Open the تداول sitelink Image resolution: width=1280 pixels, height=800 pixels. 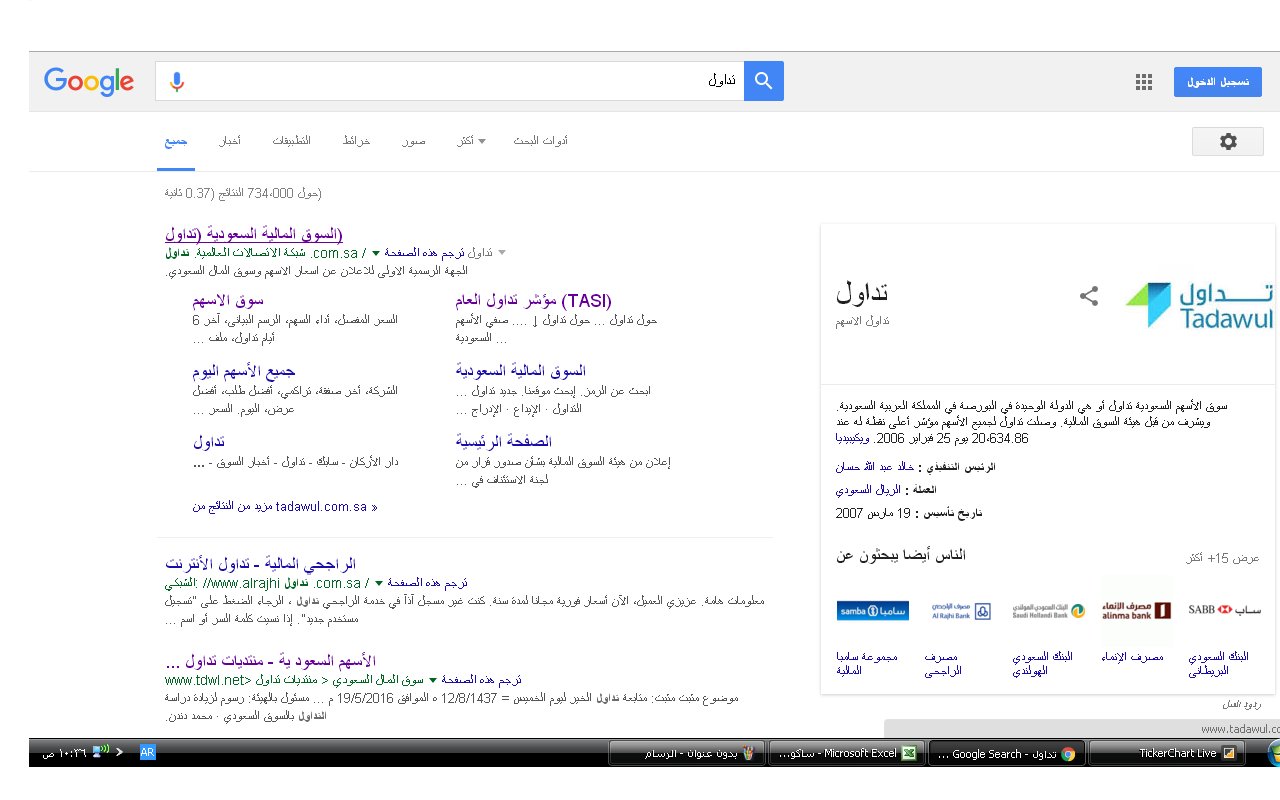tap(209, 441)
